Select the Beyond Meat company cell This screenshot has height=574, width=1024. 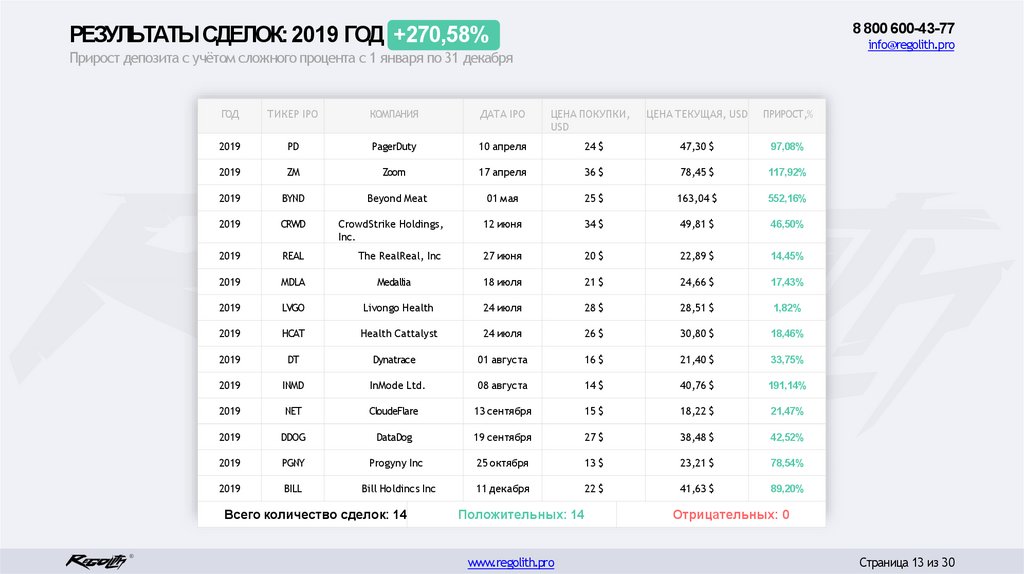[x=397, y=198]
